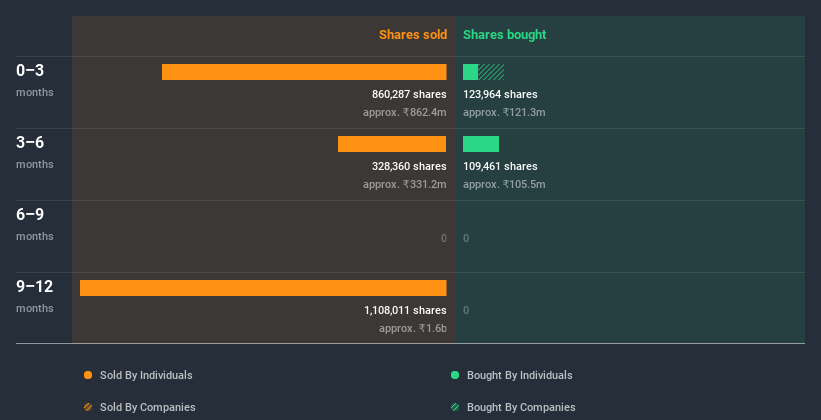Click the 0–3 months orange sold bar
821x420 pixels.
[x=304, y=72]
